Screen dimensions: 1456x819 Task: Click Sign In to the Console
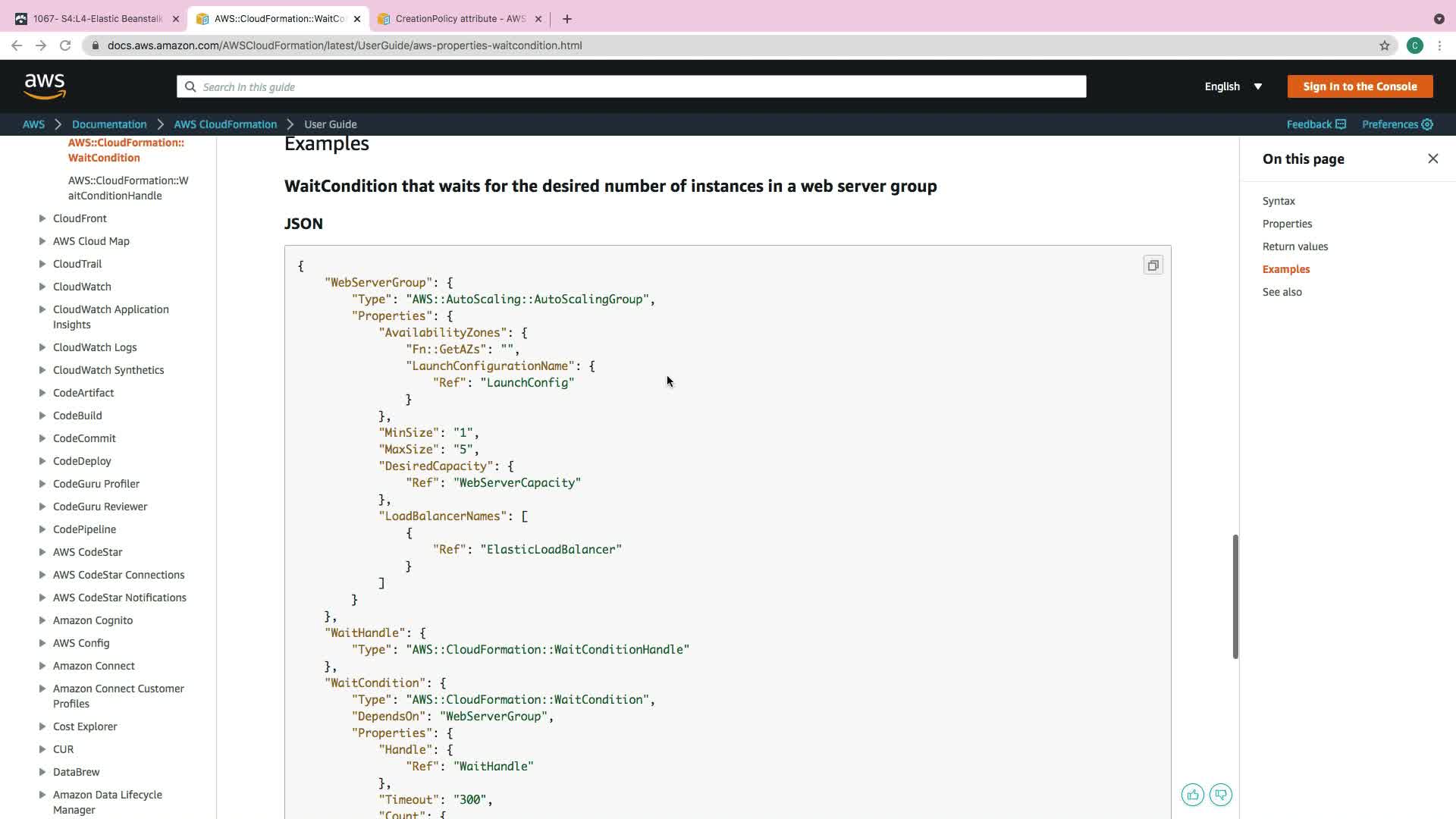1360,86
